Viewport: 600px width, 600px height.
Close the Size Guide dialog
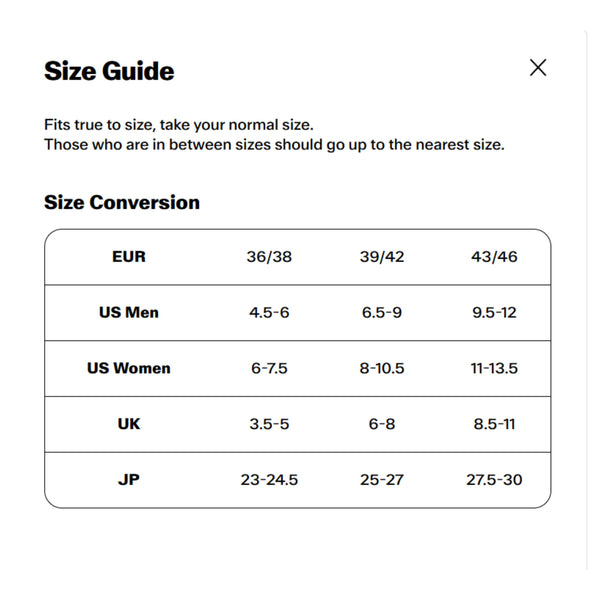538,68
